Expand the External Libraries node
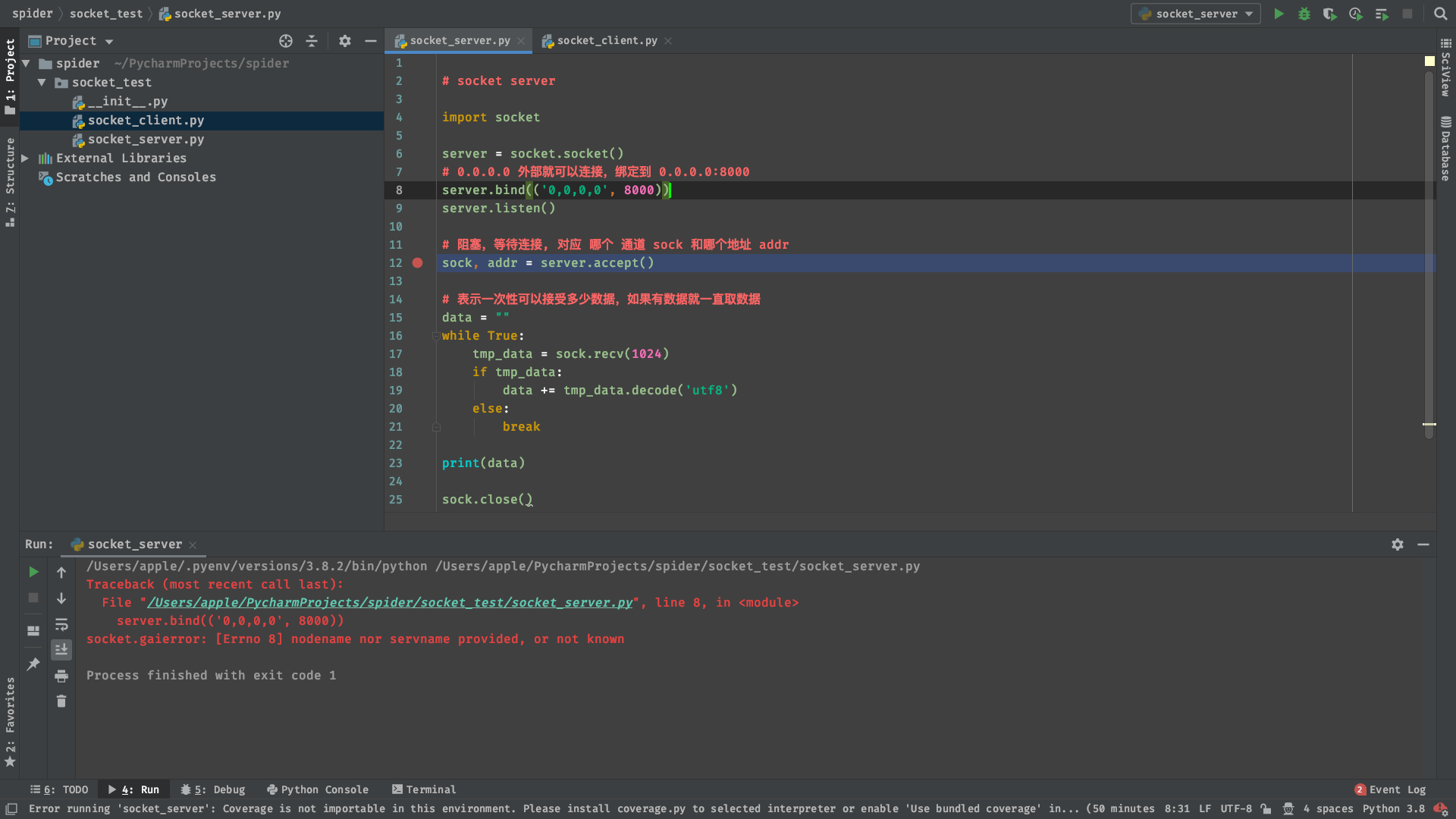 (x=25, y=158)
